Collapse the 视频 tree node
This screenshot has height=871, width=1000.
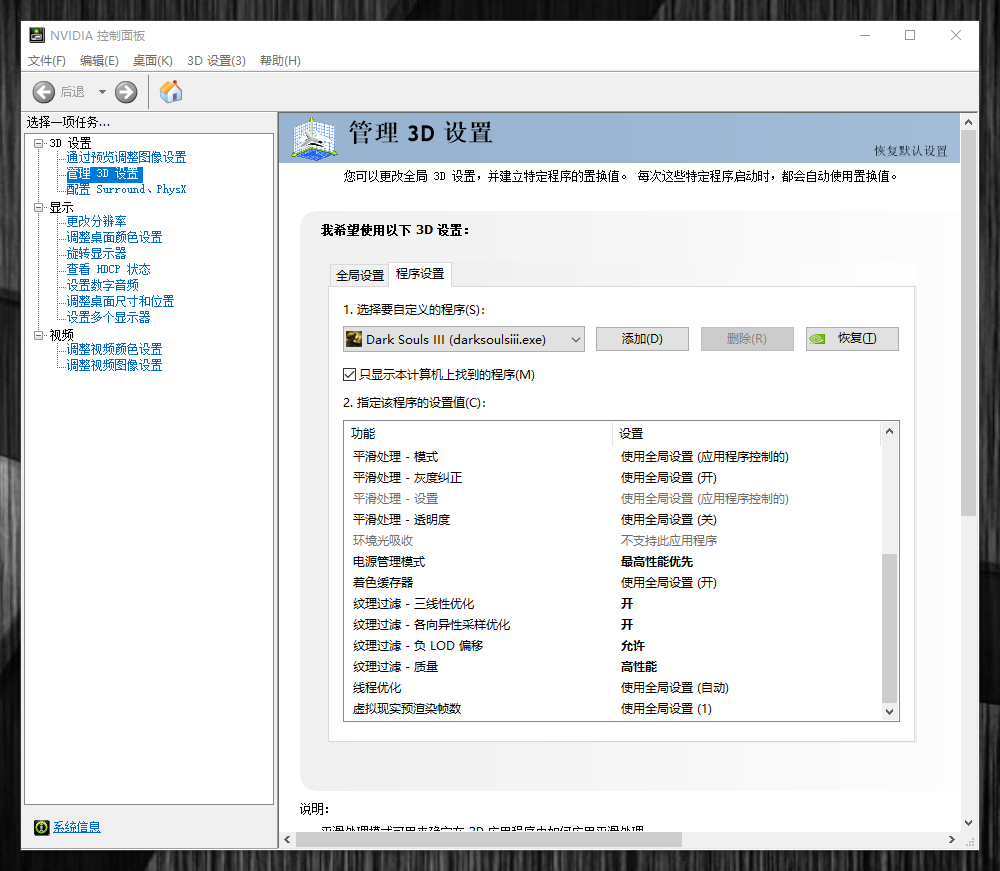pos(38,335)
